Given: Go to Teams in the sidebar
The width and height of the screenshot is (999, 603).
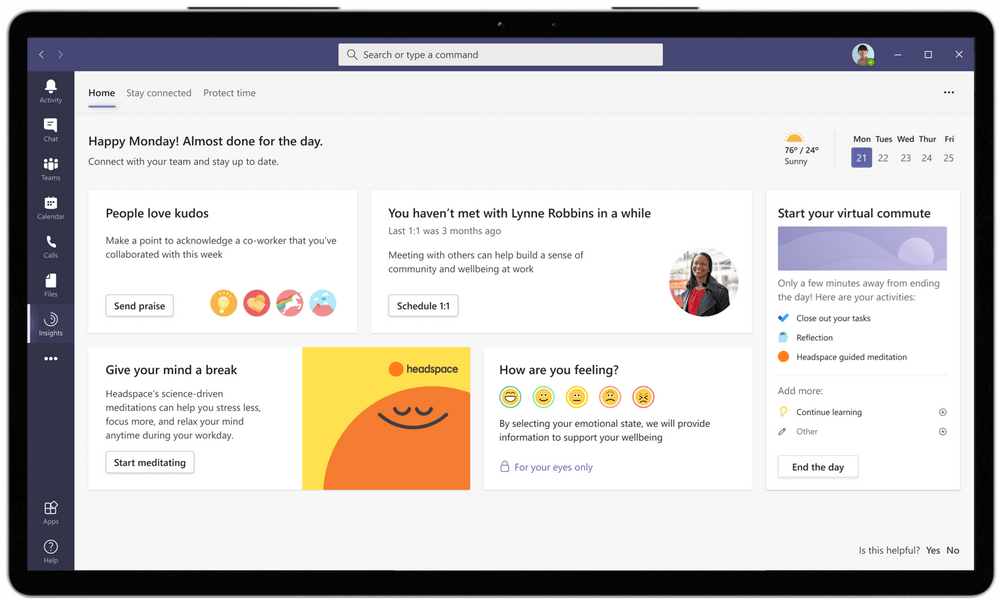Looking at the screenshot, I should (50, 168).
